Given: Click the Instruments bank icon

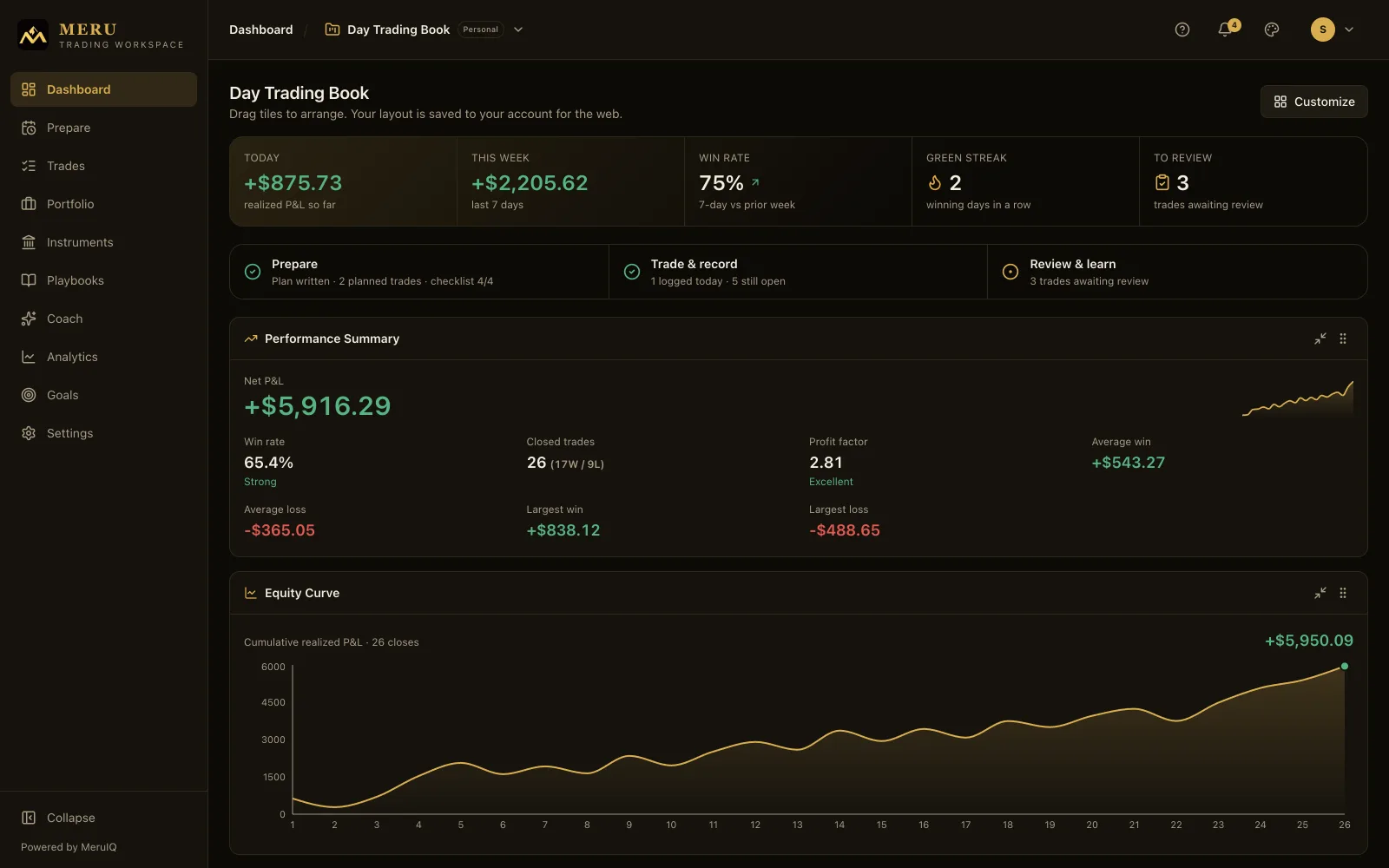Looking at the screenshot, I should [29, 242].
